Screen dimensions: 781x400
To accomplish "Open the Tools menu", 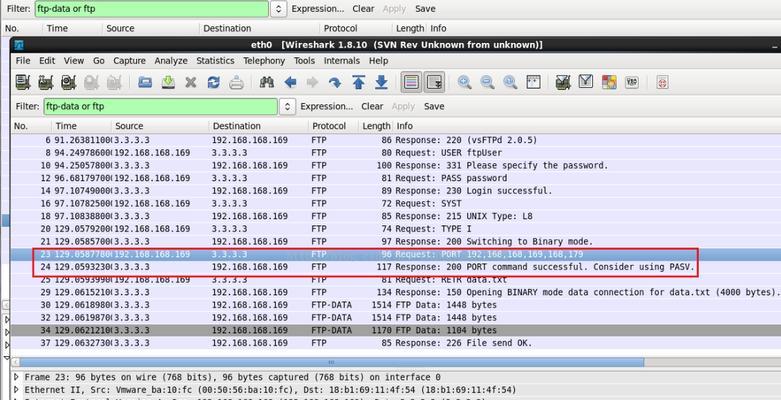I will 304,61.
